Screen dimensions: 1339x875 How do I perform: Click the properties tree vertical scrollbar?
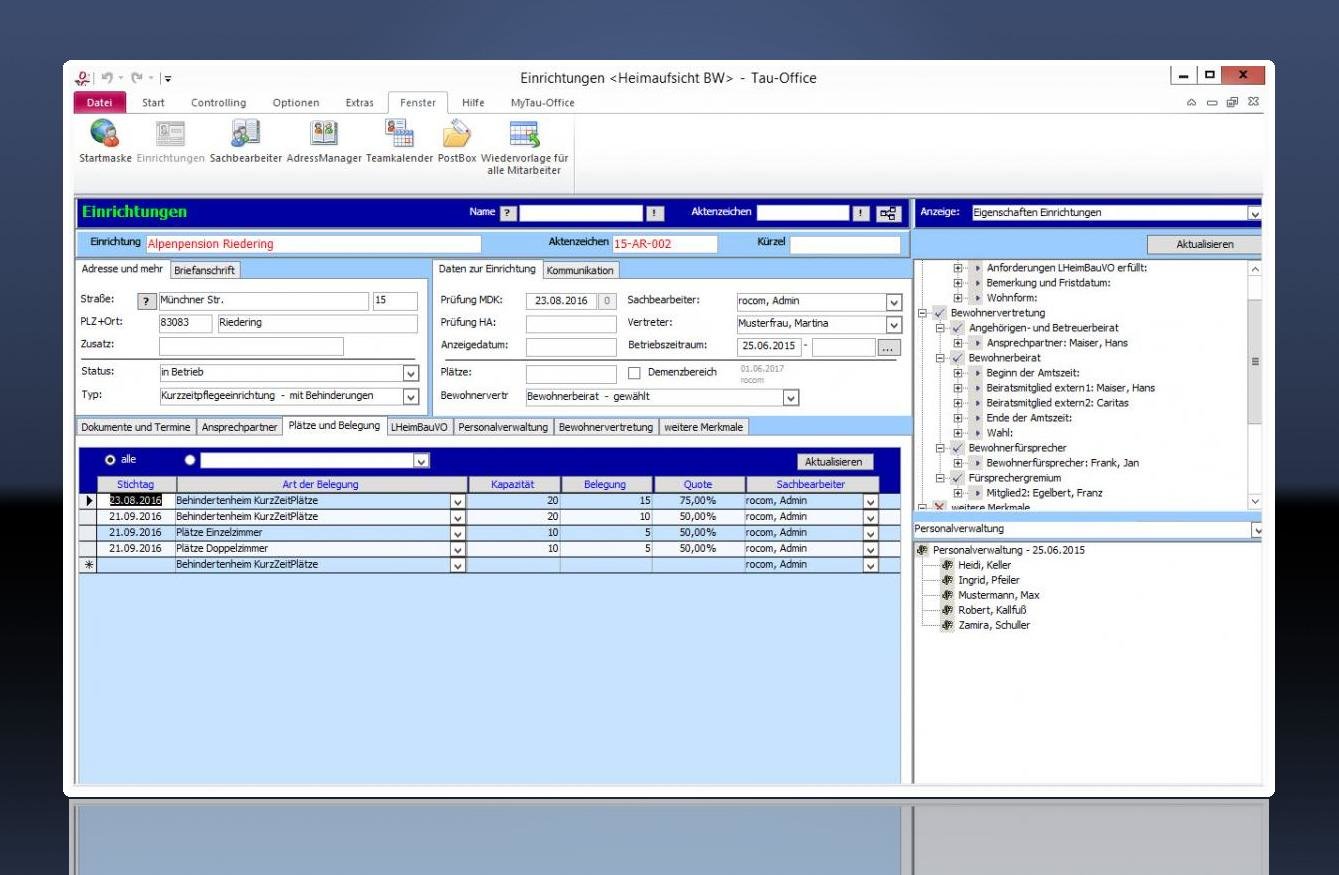[1255, 360]
